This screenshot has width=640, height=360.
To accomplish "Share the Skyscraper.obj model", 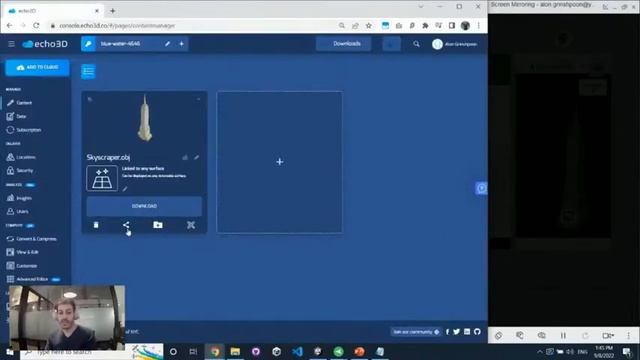I will click(x=126, y=225).
